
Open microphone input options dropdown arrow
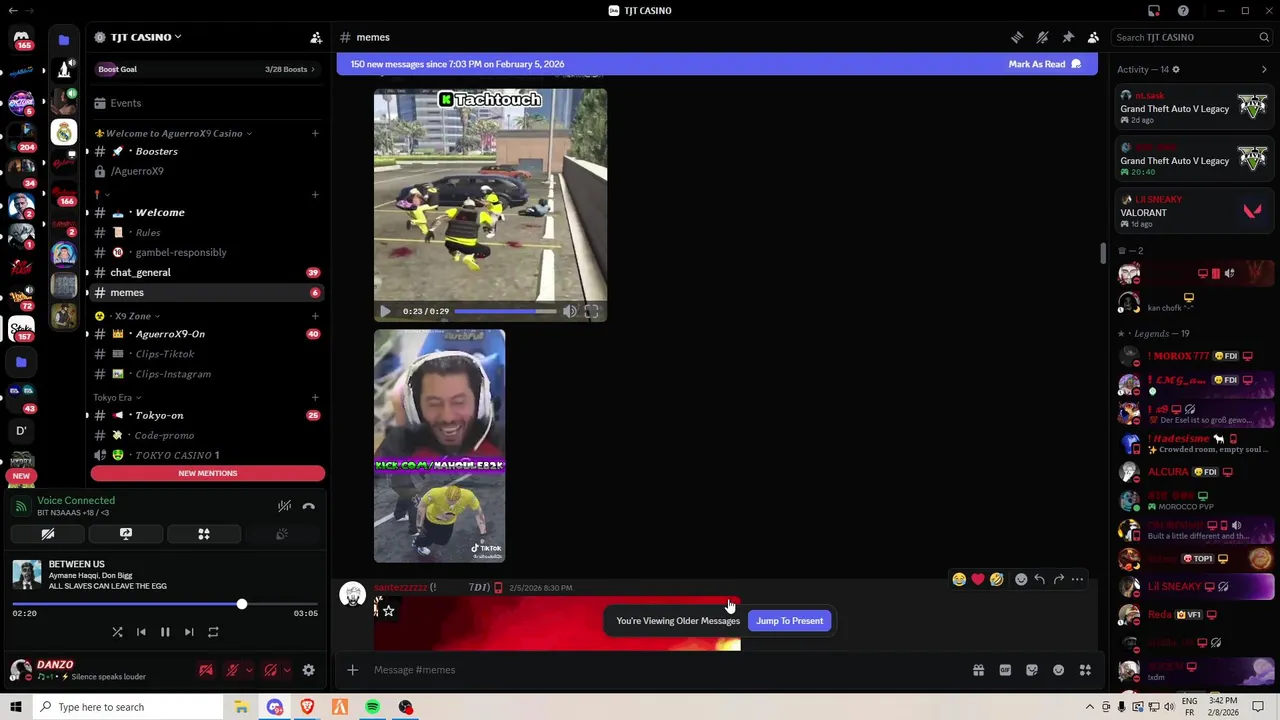(x=248, y=670)
